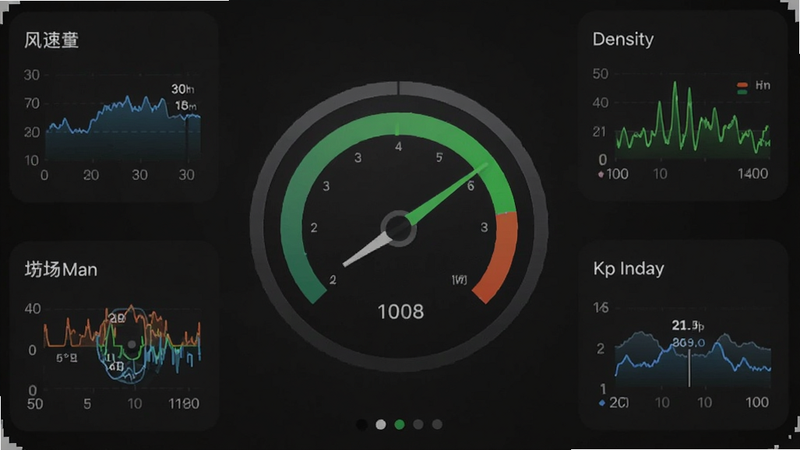Screen dimensions: 800x450
Task: Click the top marker of gauge outer ring
Action: pos(398,87)
